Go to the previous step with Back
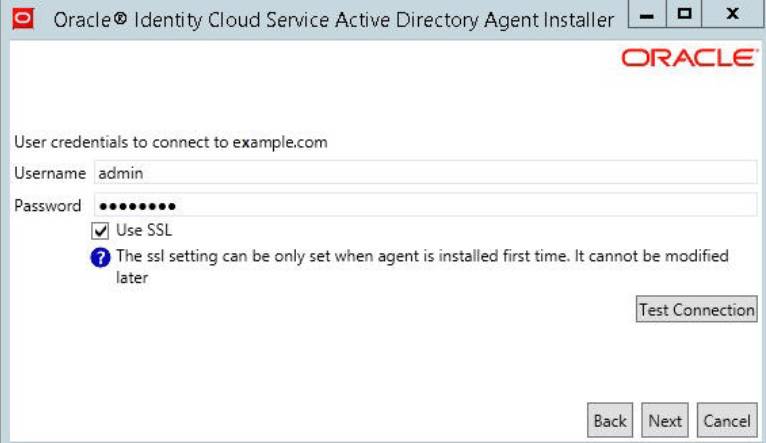This screenshot has height=443, width=766. point(610,421)
